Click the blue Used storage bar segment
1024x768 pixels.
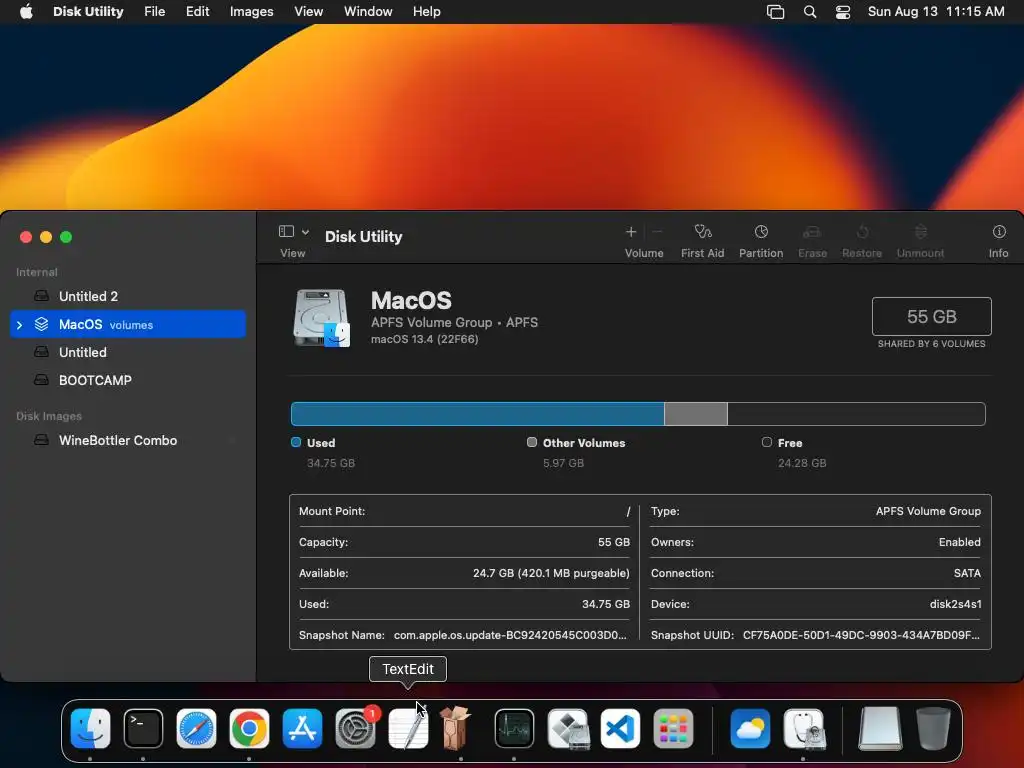click(477, 414)
